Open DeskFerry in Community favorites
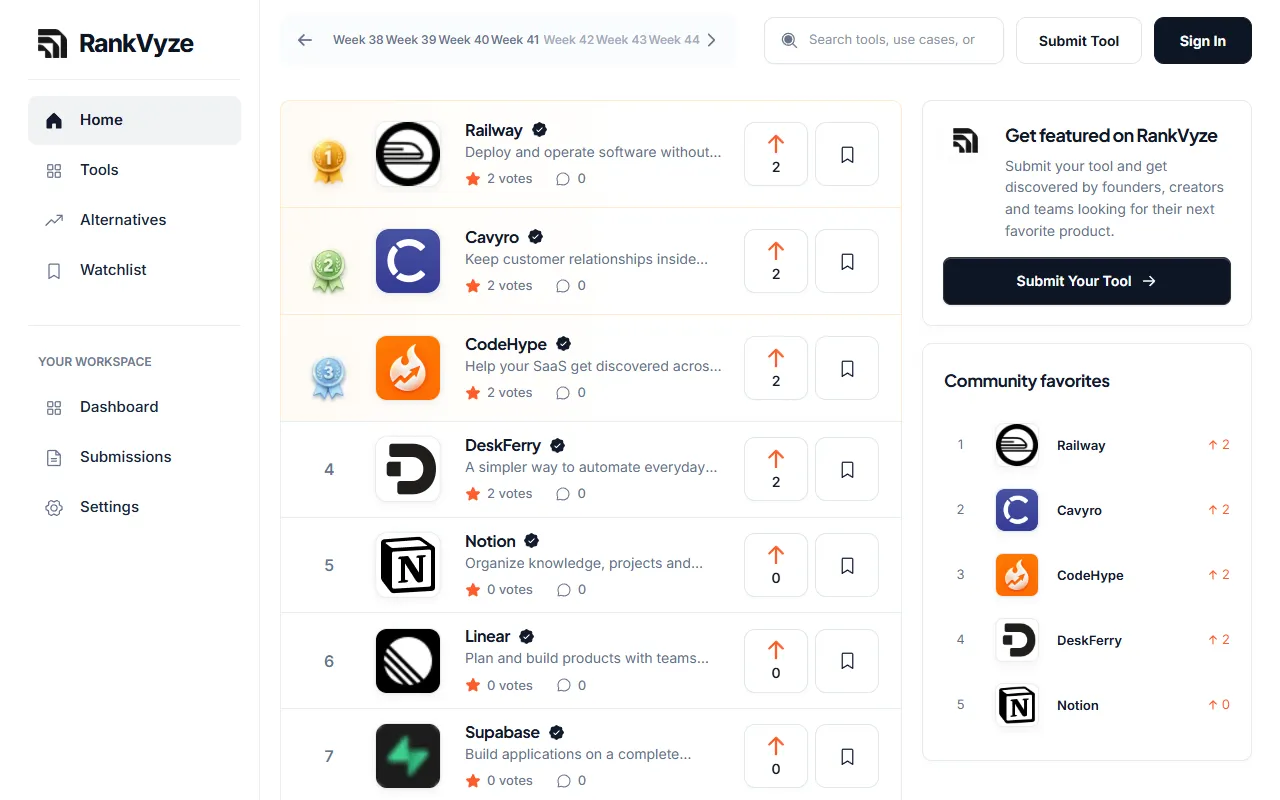 1087,640
